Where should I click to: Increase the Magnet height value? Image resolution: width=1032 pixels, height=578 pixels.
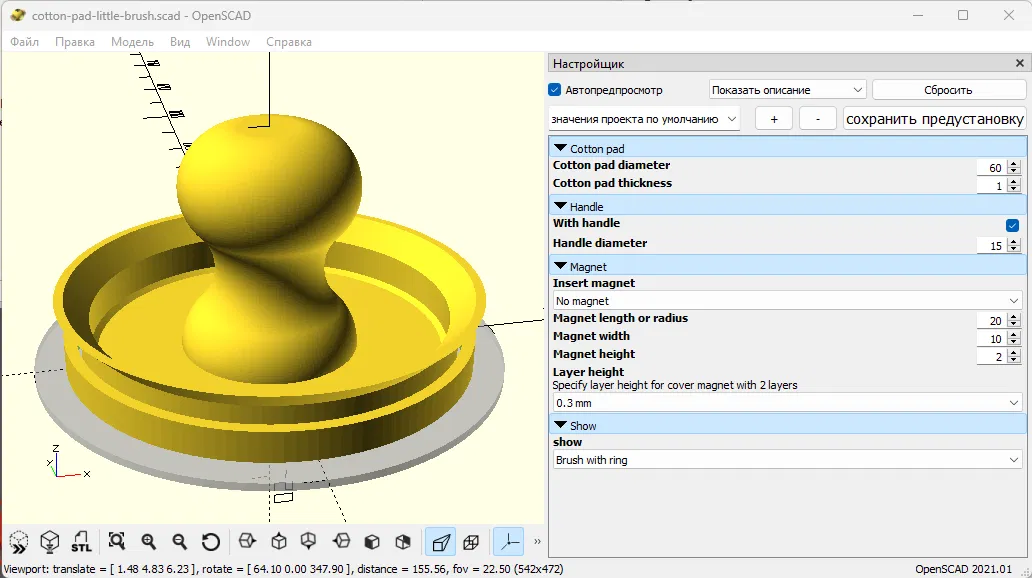click(1014, 353)
